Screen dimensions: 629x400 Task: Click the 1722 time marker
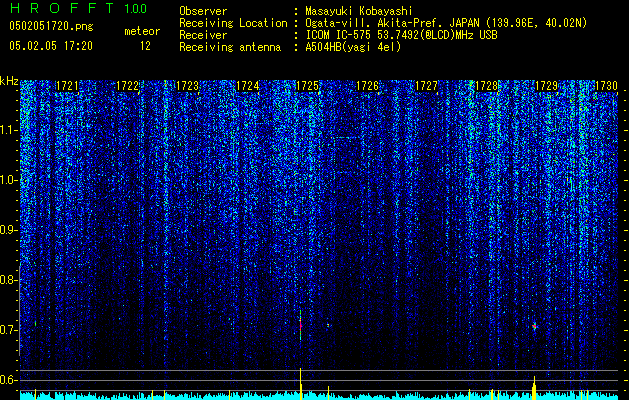coord(128,86)
